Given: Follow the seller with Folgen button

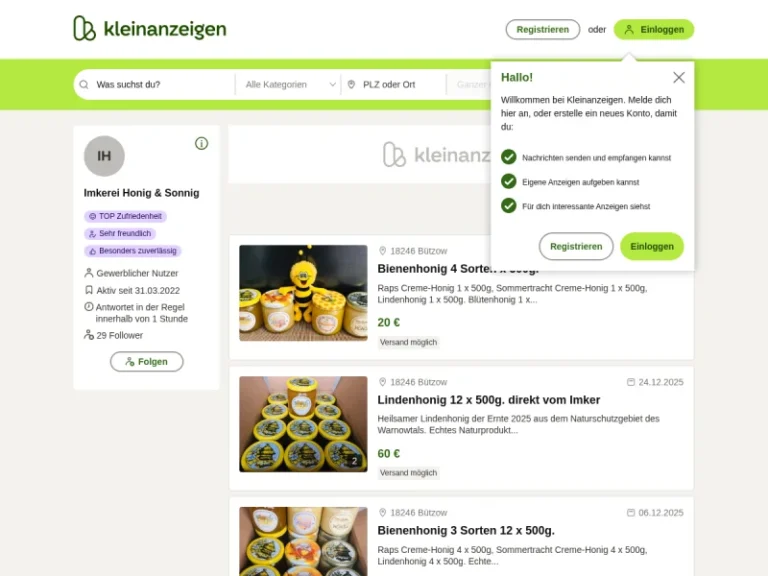Looking at the screenshot, I should 146,361.
